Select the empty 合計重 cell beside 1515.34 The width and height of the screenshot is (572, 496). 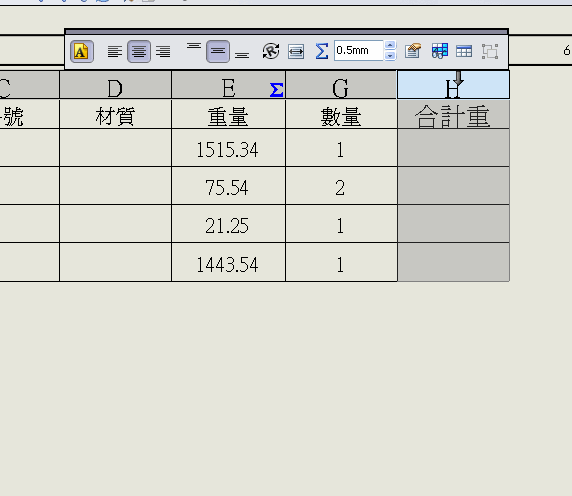coord(453,148)
